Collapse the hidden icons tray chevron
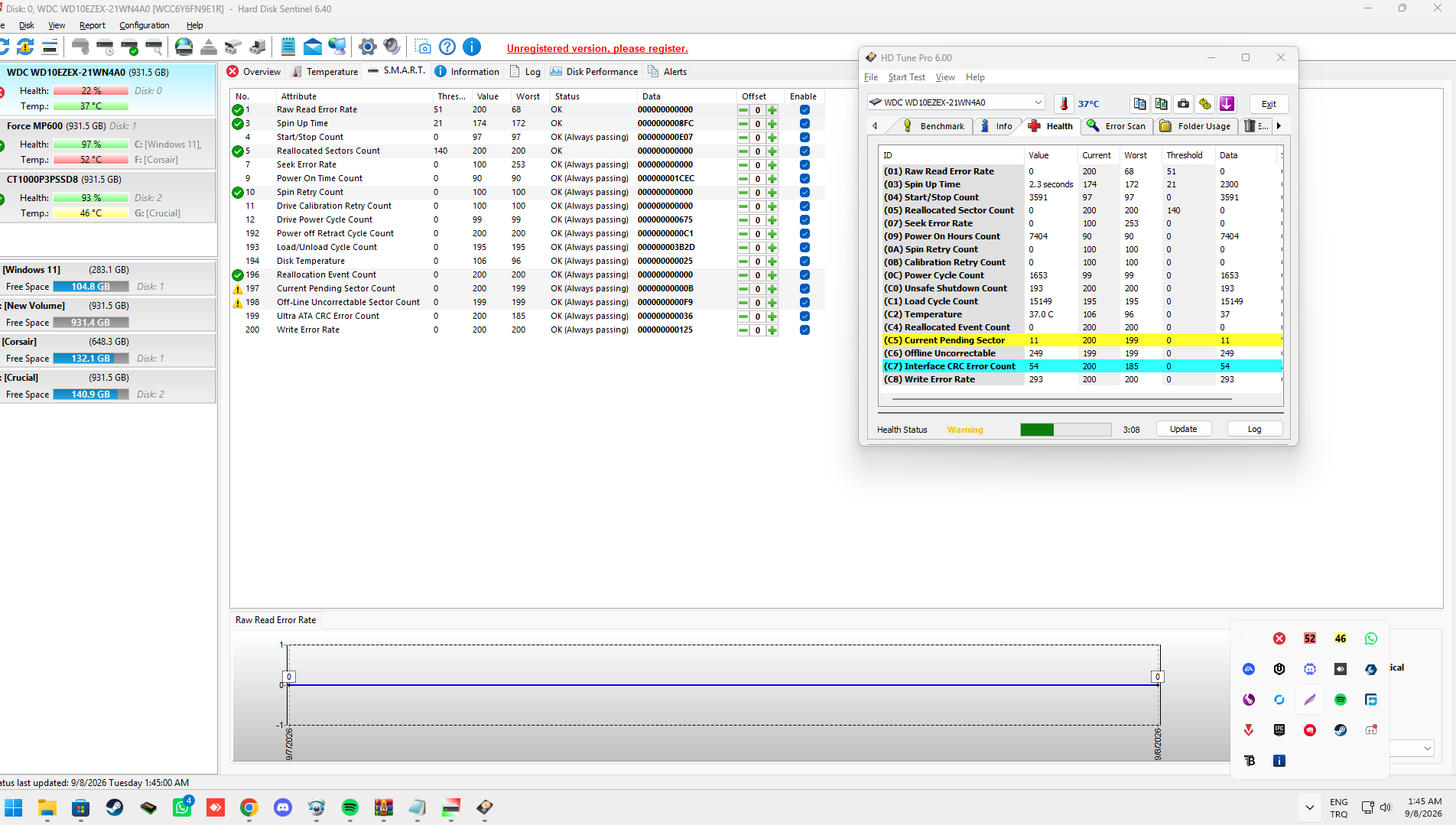 click(x=1309, y=807)
